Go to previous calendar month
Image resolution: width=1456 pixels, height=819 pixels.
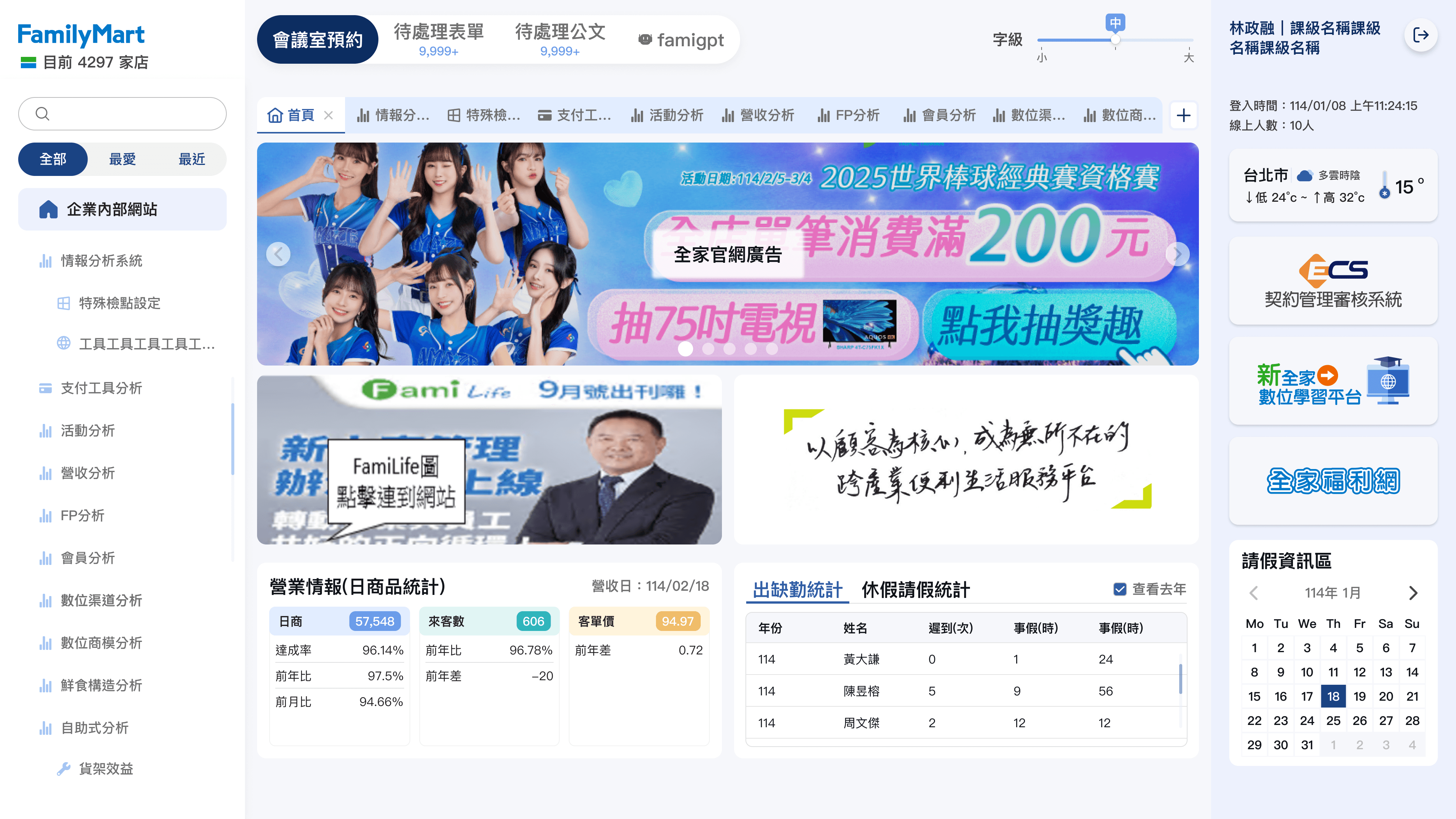1254,593
